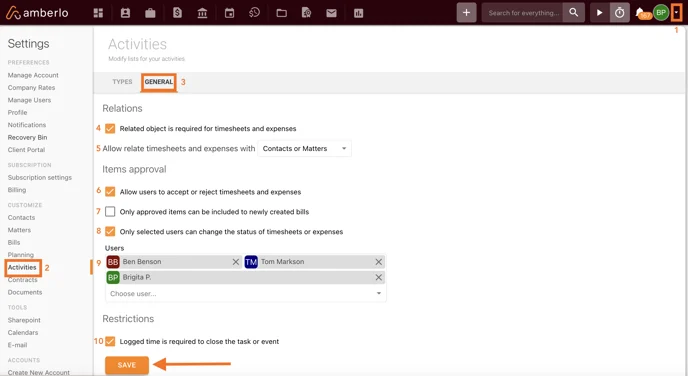Open Manage Account settings
688x376 pixels.
(x=33, y=75)
